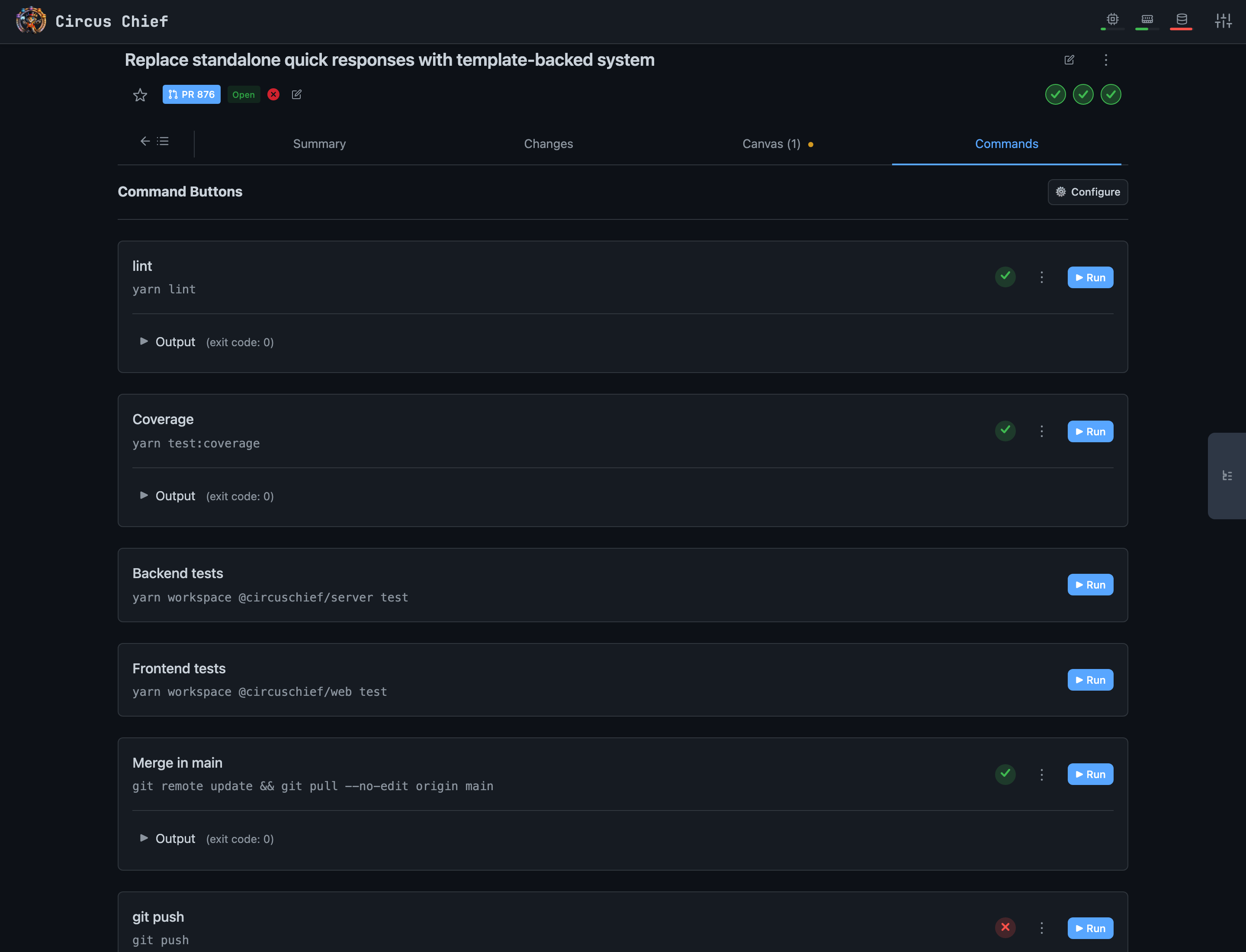Viewport: 1246px width, 952px height.
Task: Click Merge in main success check icon
Action: pos(1005,774)
